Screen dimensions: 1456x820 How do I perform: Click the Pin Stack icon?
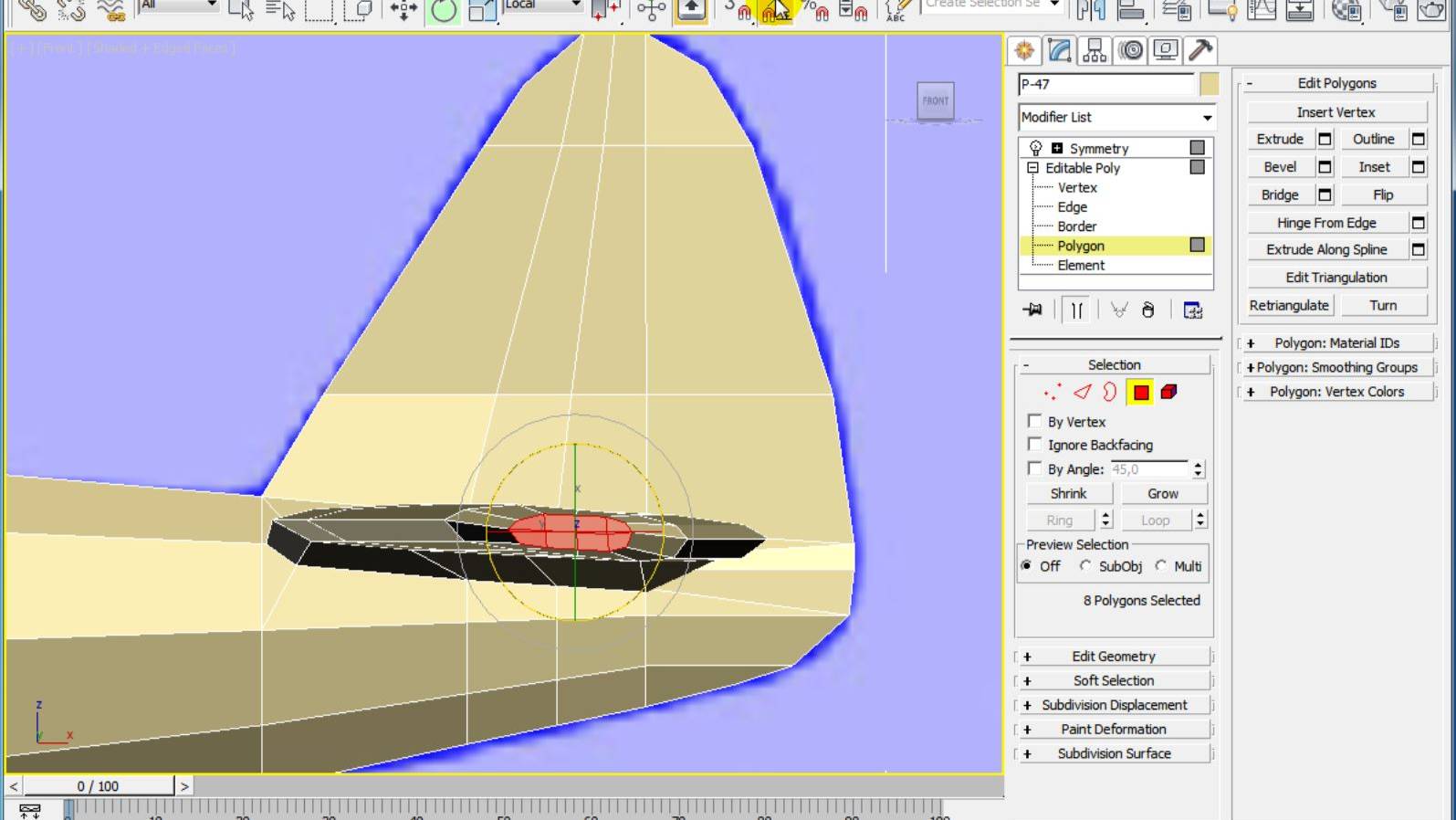click(1032, 310)
